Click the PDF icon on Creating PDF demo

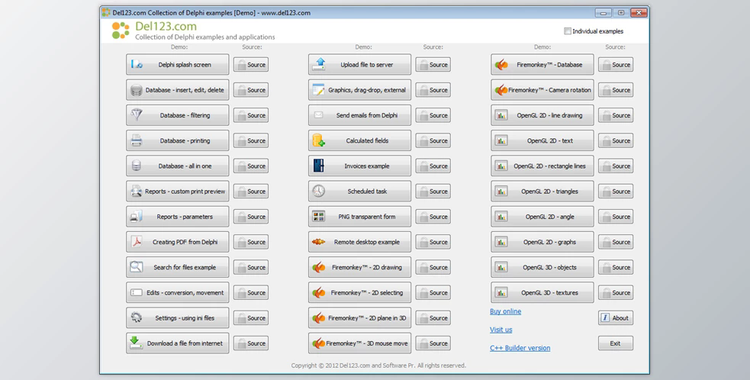(x=136, y=242)
